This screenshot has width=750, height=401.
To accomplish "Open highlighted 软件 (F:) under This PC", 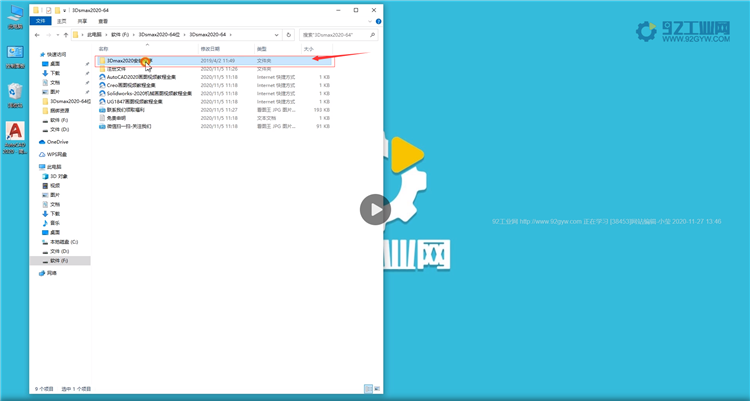I will [x=59, y=261].
